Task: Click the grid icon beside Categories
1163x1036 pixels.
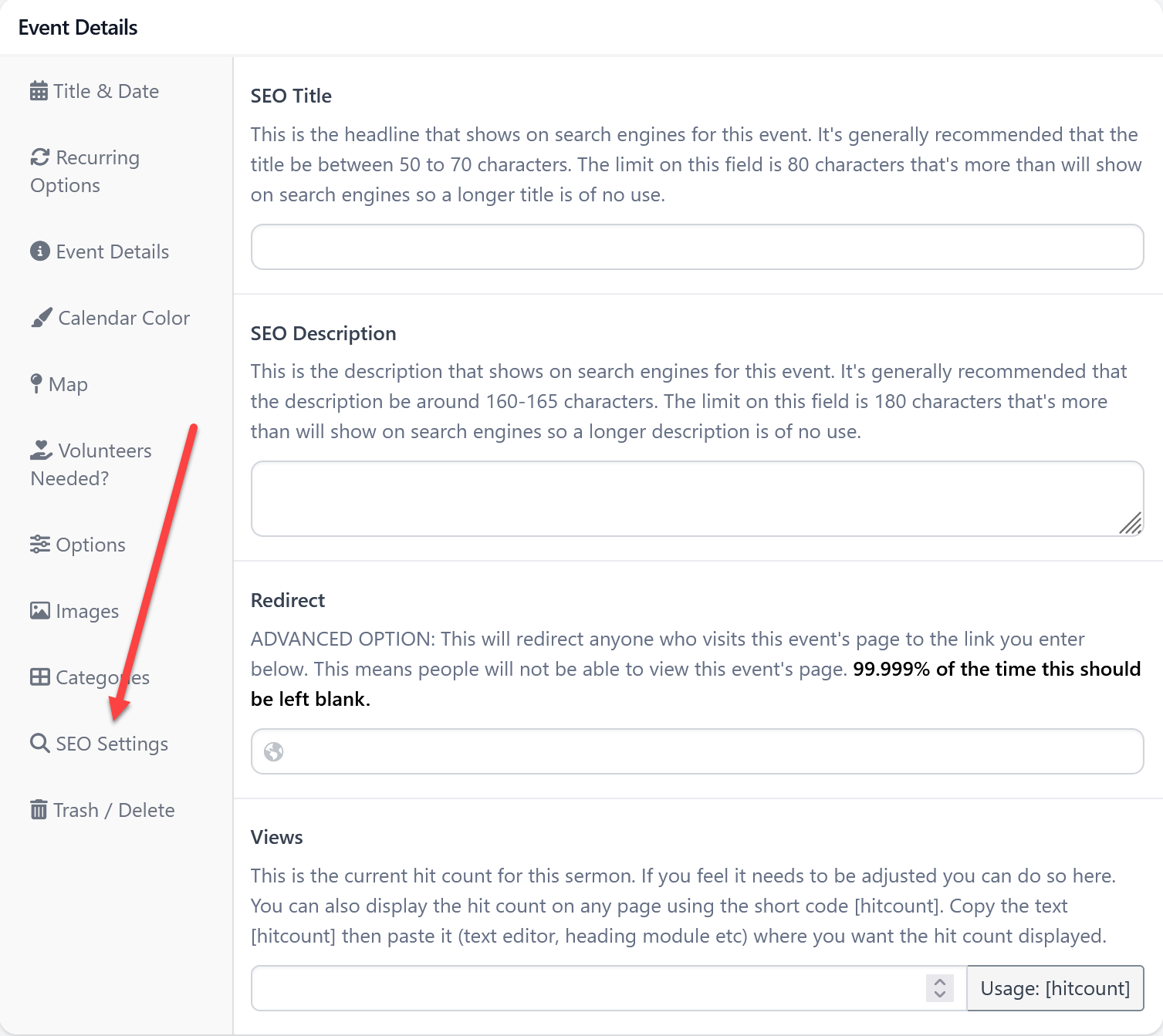Action: pyautogui.click(x=40, y=677)
